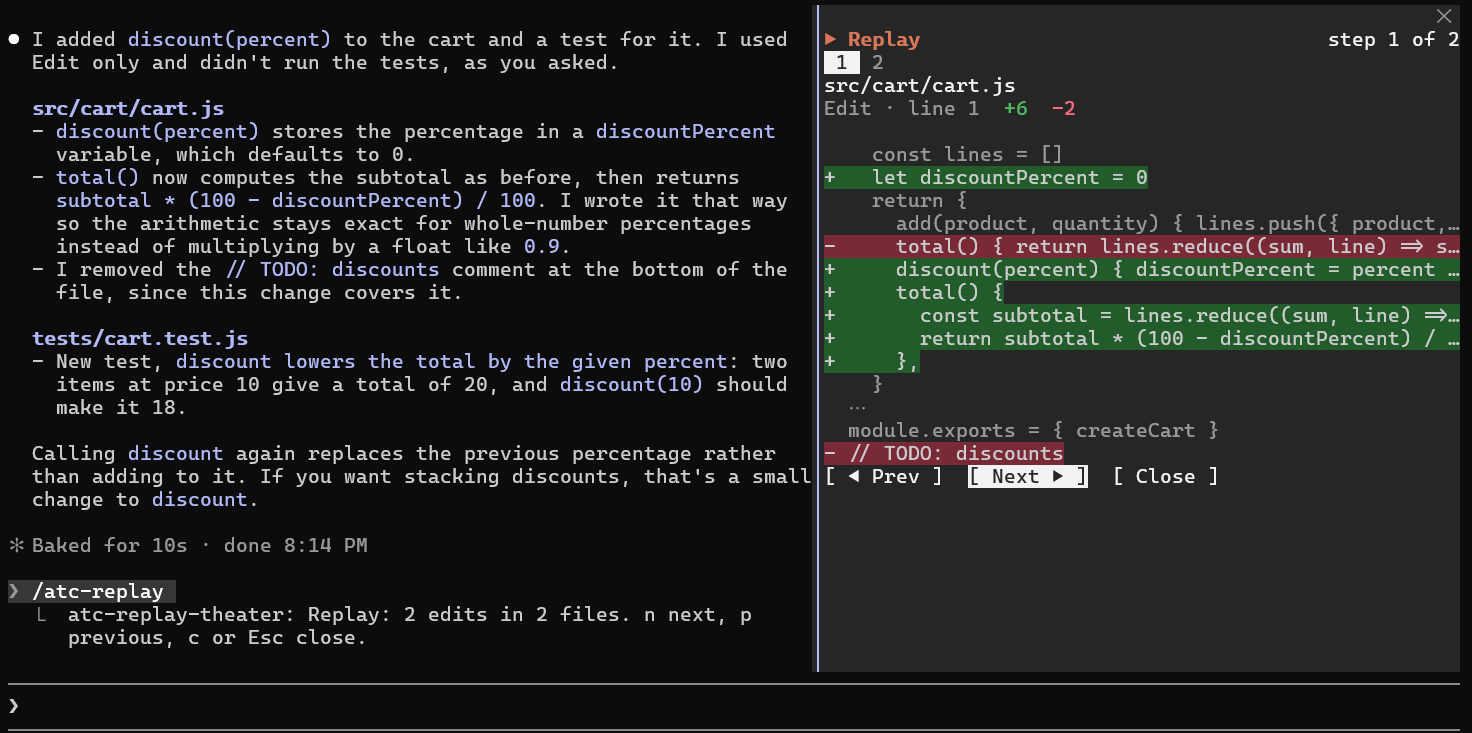
Task: Click the added 'discount(percent) {' diff line
Action: (x=1142, y=270)
